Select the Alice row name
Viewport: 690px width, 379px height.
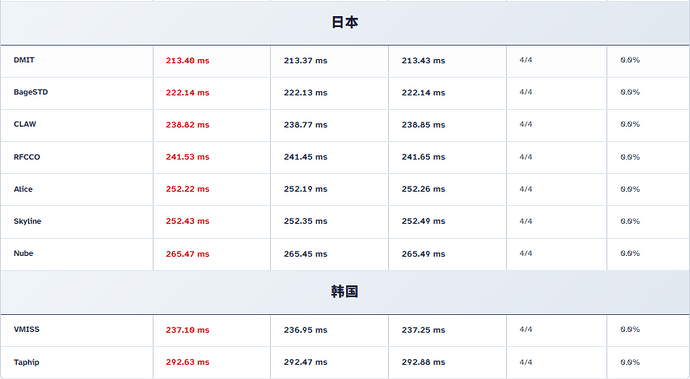click(23, 189)
